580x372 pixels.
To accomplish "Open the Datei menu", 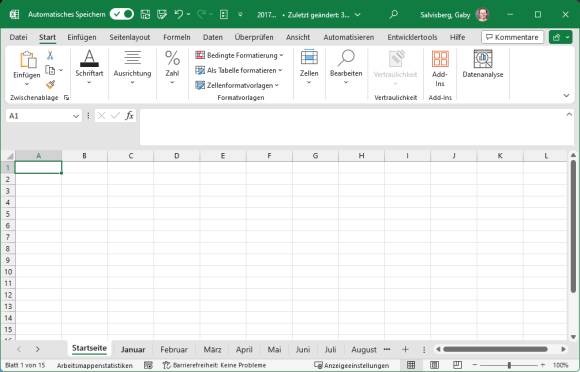I will tap(18, 37).
